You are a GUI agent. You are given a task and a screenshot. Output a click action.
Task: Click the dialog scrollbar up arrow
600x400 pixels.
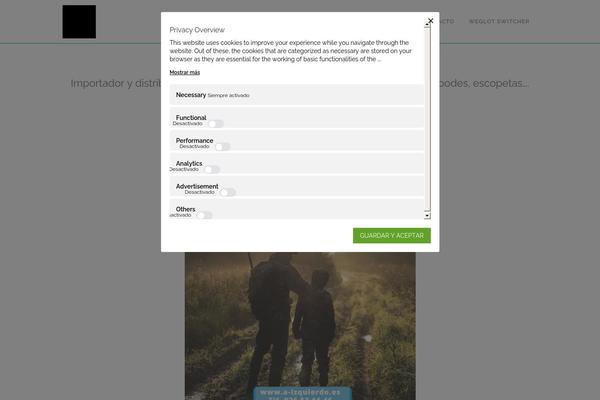click(x=427, y=24)
